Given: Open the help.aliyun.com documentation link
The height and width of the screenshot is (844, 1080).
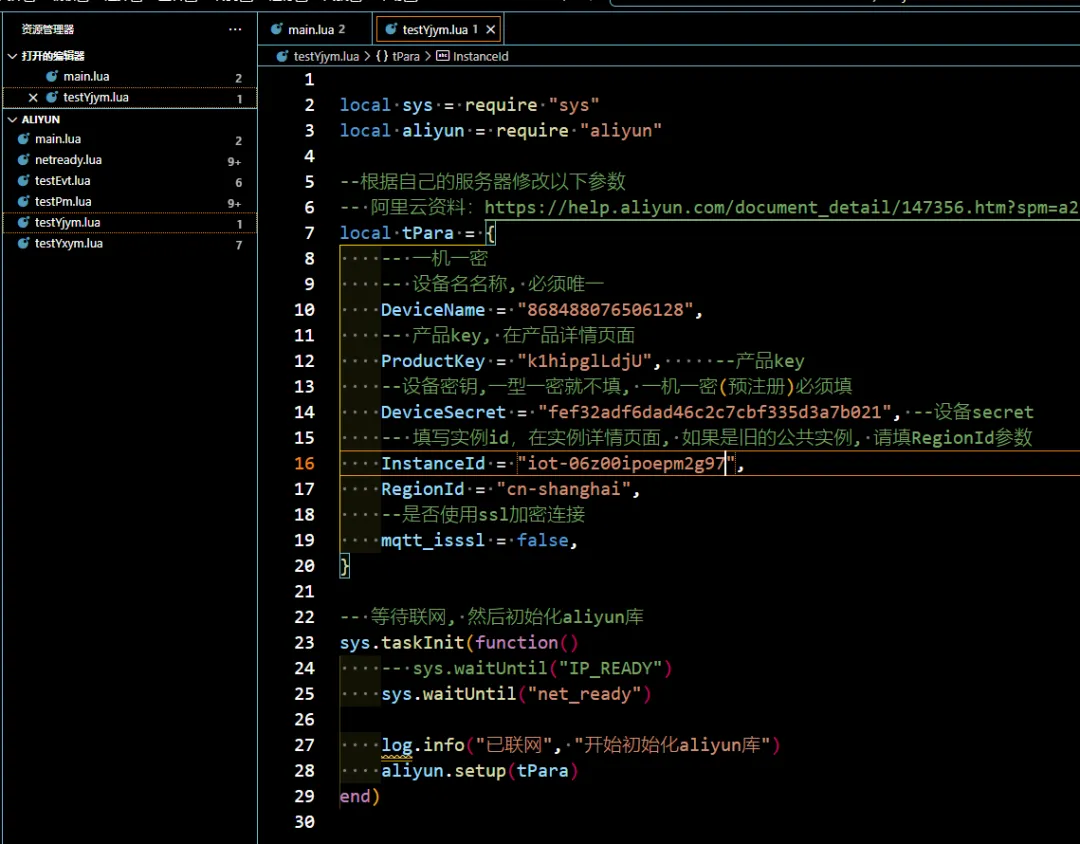Looking at the screenshot, I should (781, 207).
